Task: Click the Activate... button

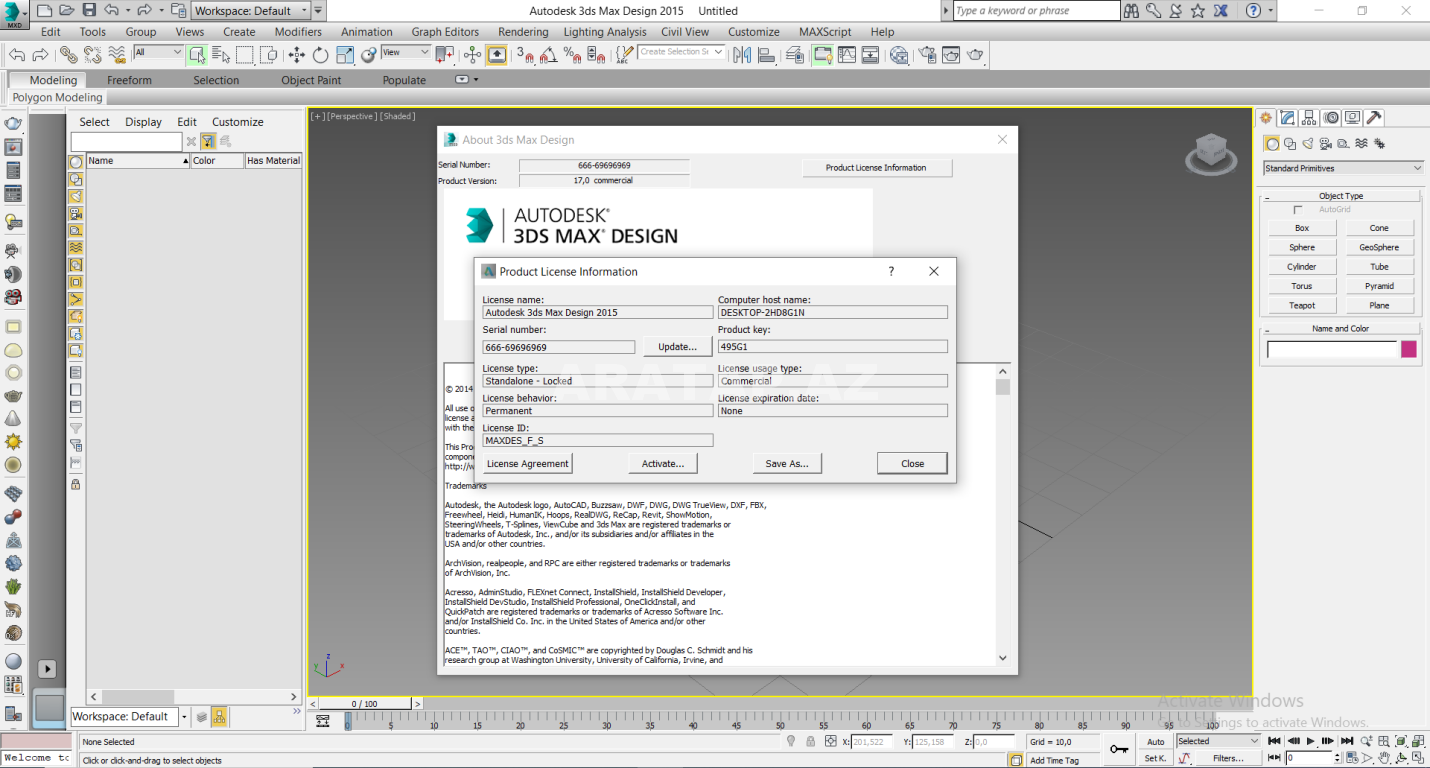Action: pos(663,463)
